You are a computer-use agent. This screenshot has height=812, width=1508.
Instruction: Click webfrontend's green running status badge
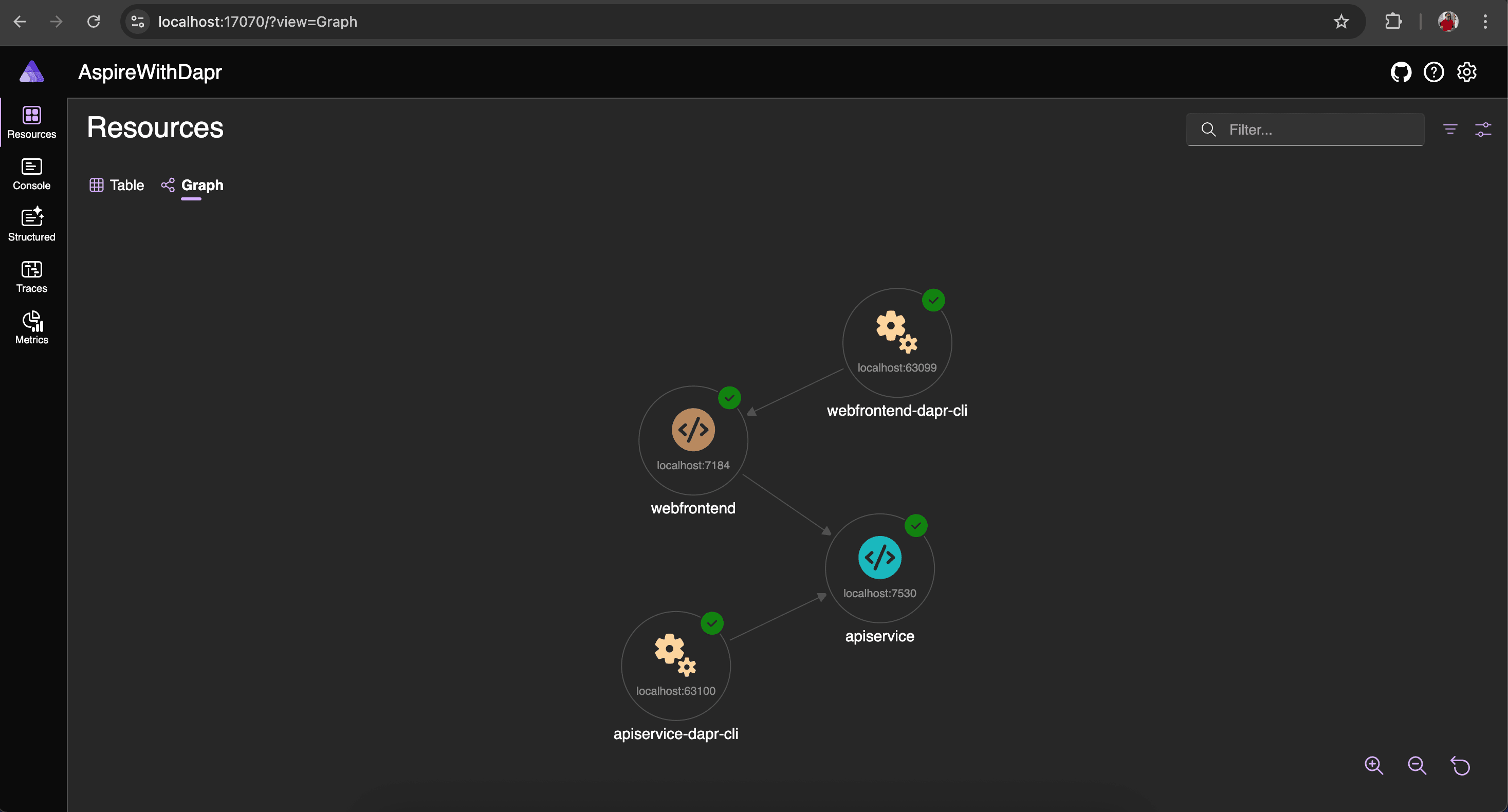[x=729, y=398]
